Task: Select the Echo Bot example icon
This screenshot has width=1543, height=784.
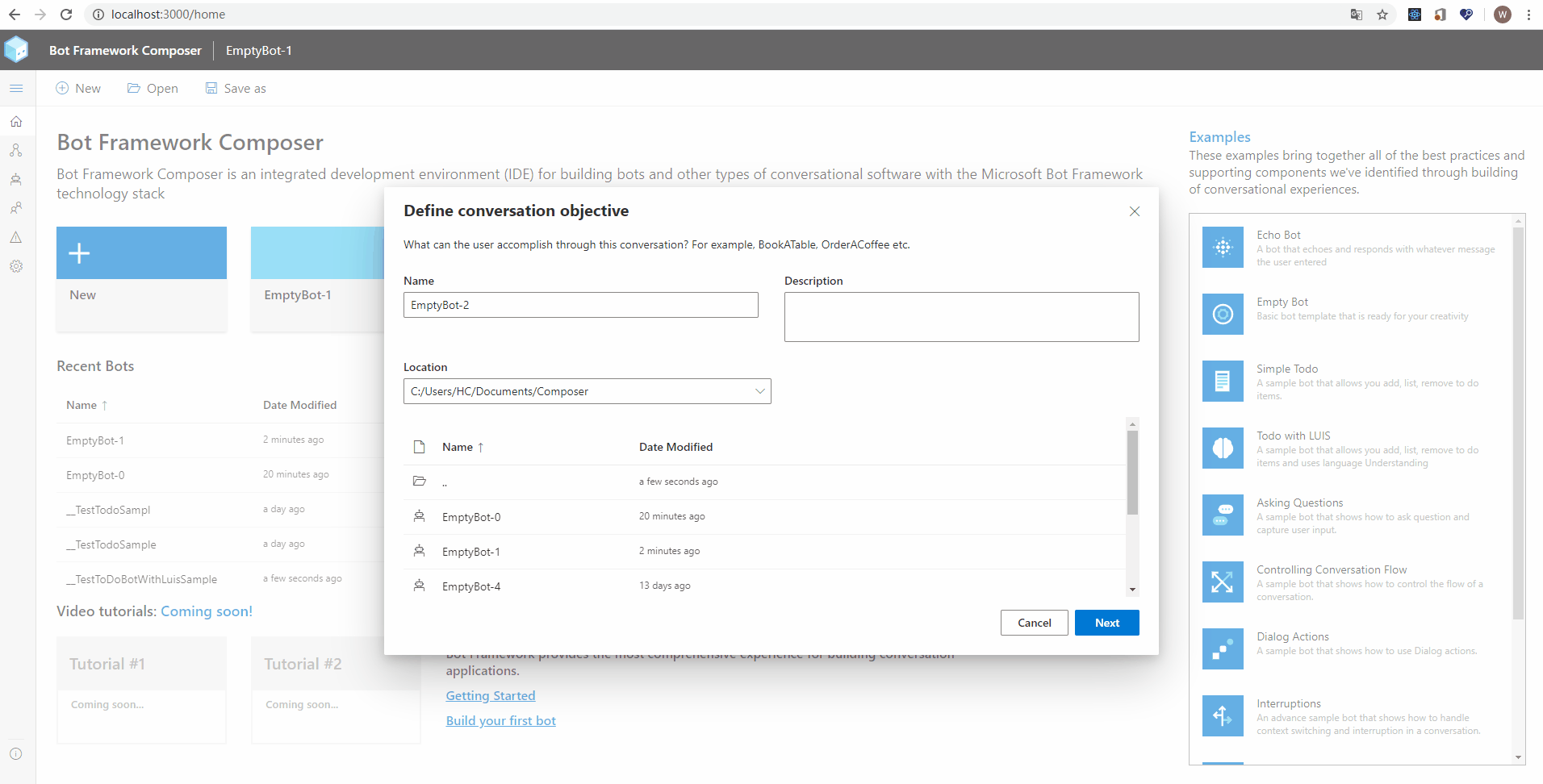Action: click(1223, 248)
